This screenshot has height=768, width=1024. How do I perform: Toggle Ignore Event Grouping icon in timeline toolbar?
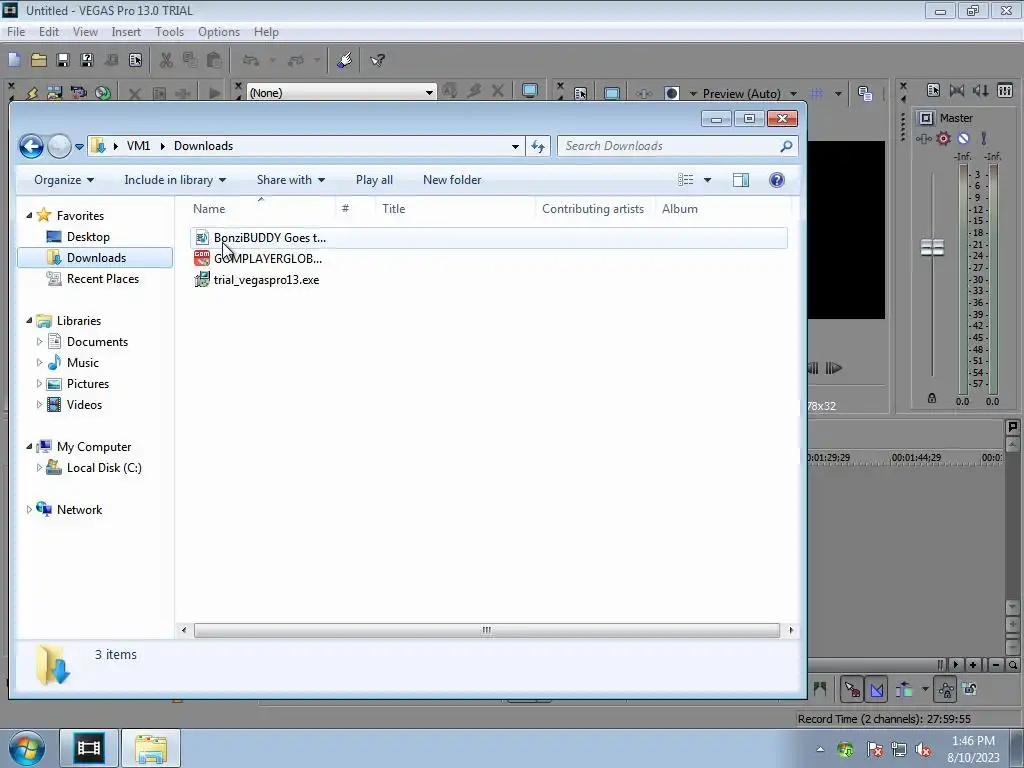(x=970, y=689)
